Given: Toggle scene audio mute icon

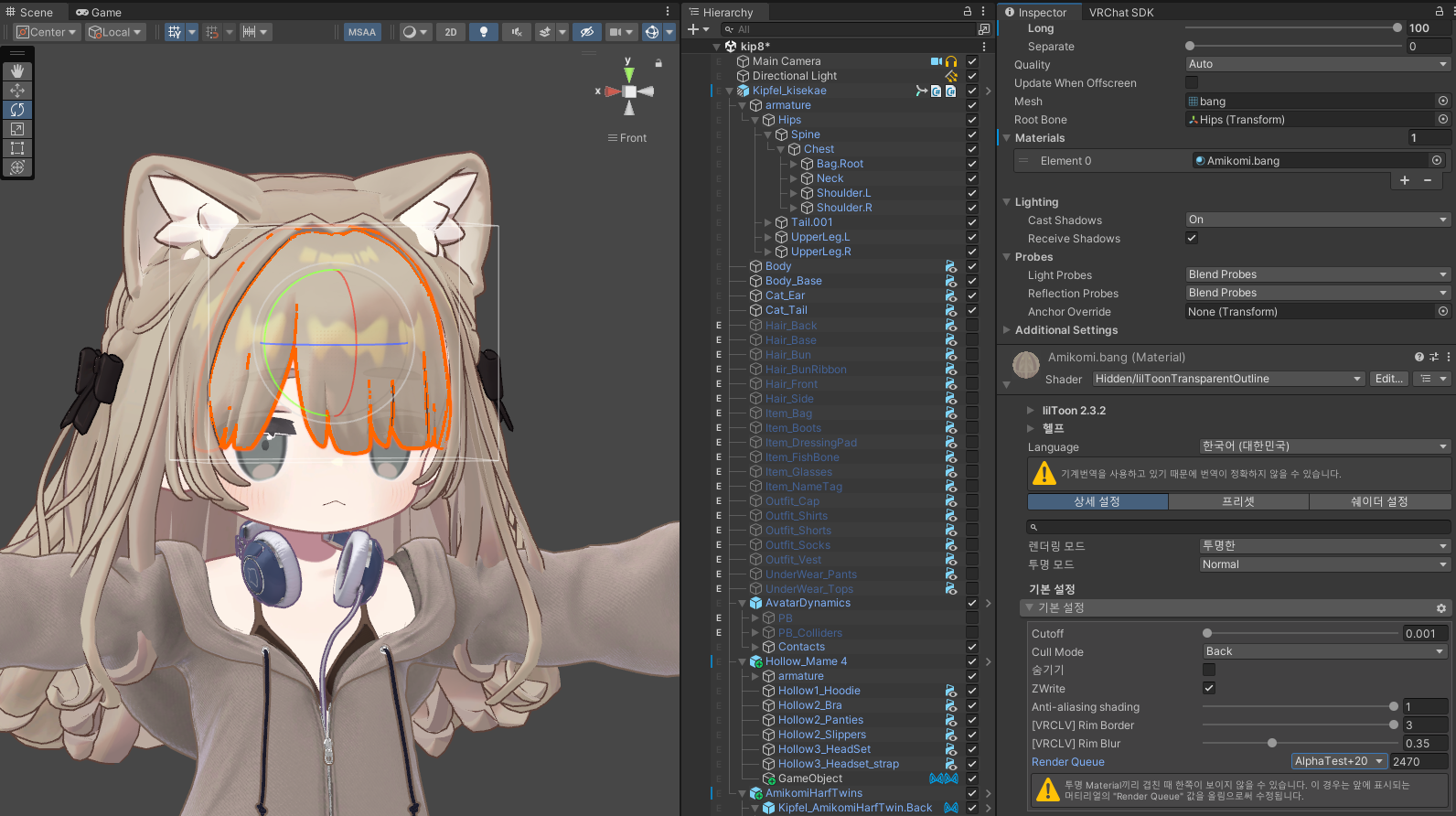Looking at the screenshot, I should pos(517,32).
